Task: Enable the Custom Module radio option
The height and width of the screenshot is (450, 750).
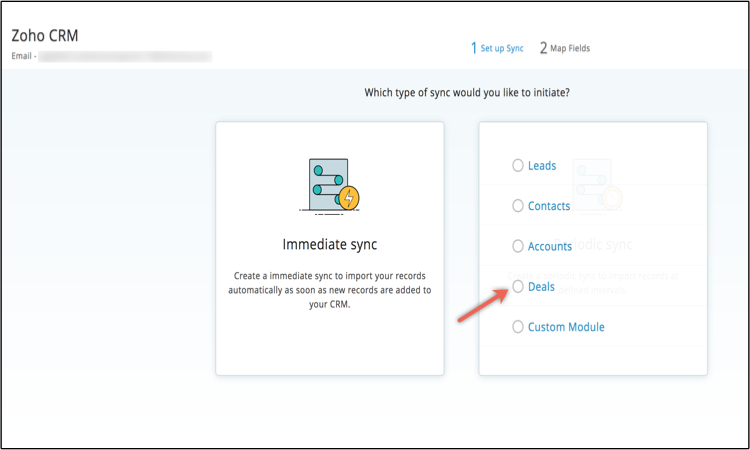Action: click(x=518, y=327)
